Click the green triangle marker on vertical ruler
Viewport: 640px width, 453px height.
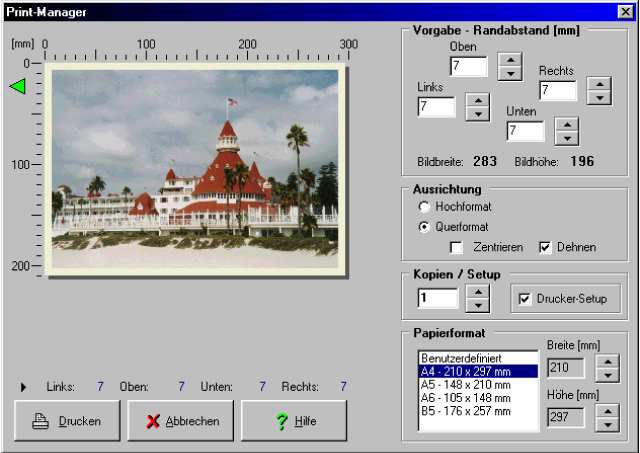pyautogui.click(x=17, y=88)
